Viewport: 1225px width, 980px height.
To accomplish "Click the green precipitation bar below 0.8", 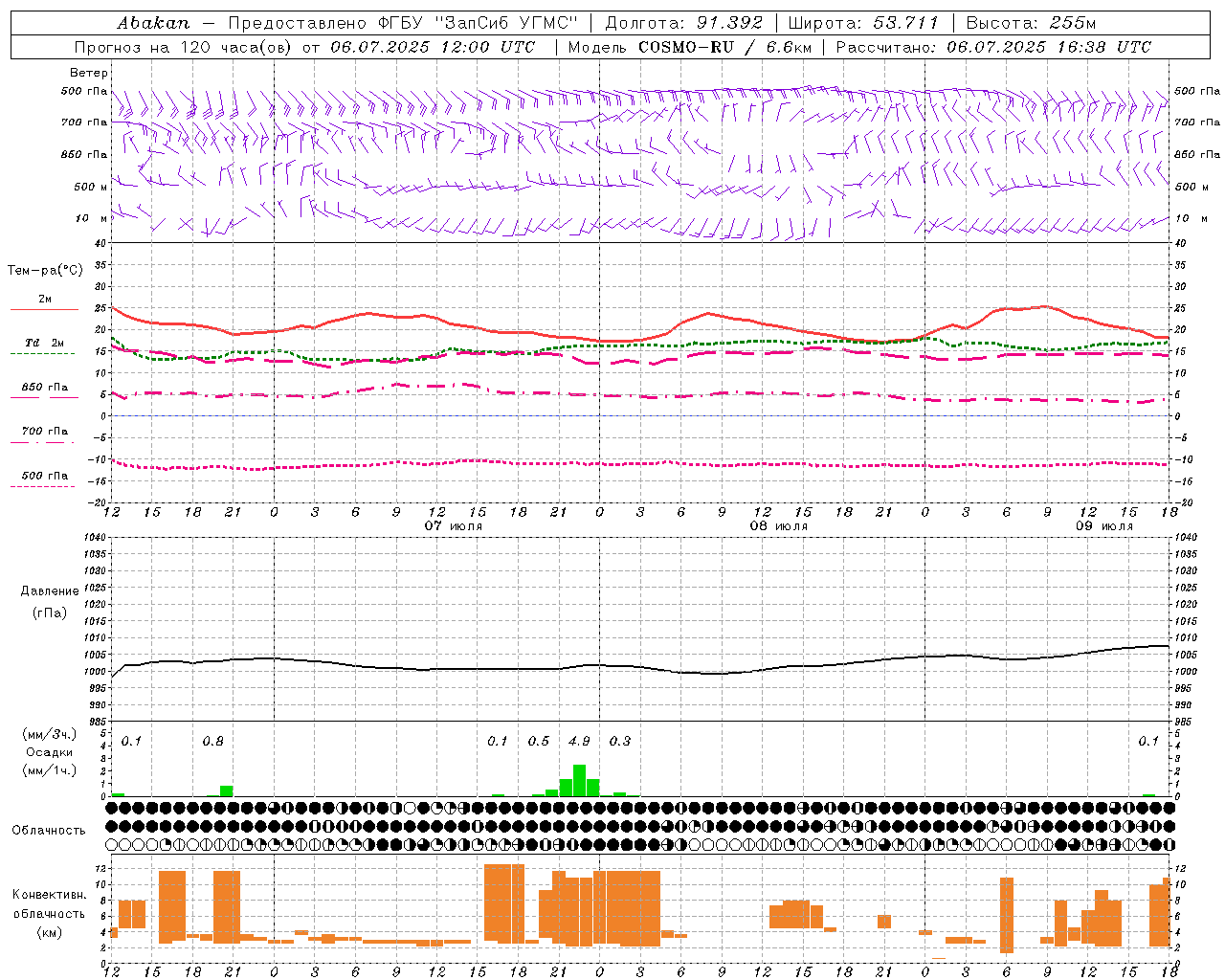I will (x=227, y=791).
